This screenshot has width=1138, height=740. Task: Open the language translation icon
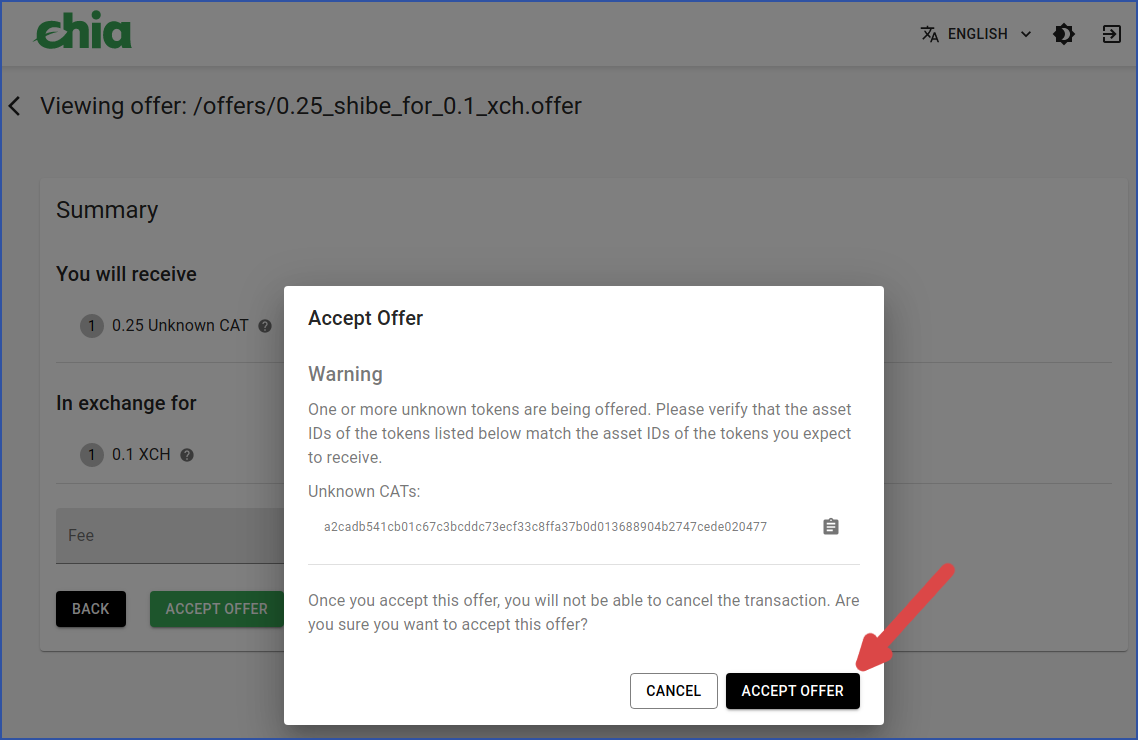pyautogui.click(x=930, y=34)
